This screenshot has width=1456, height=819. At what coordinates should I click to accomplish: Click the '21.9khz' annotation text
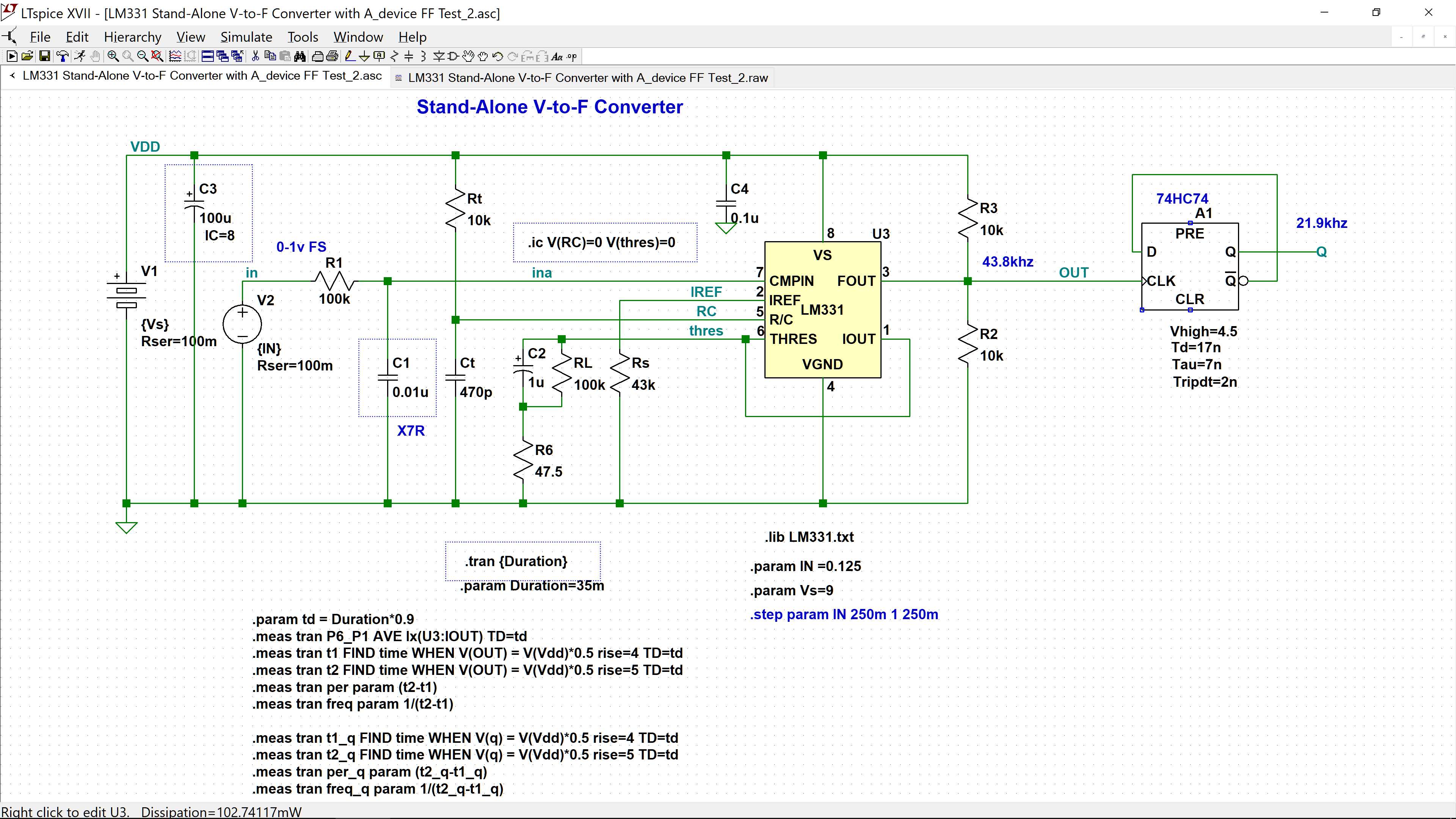(1321, 223)
